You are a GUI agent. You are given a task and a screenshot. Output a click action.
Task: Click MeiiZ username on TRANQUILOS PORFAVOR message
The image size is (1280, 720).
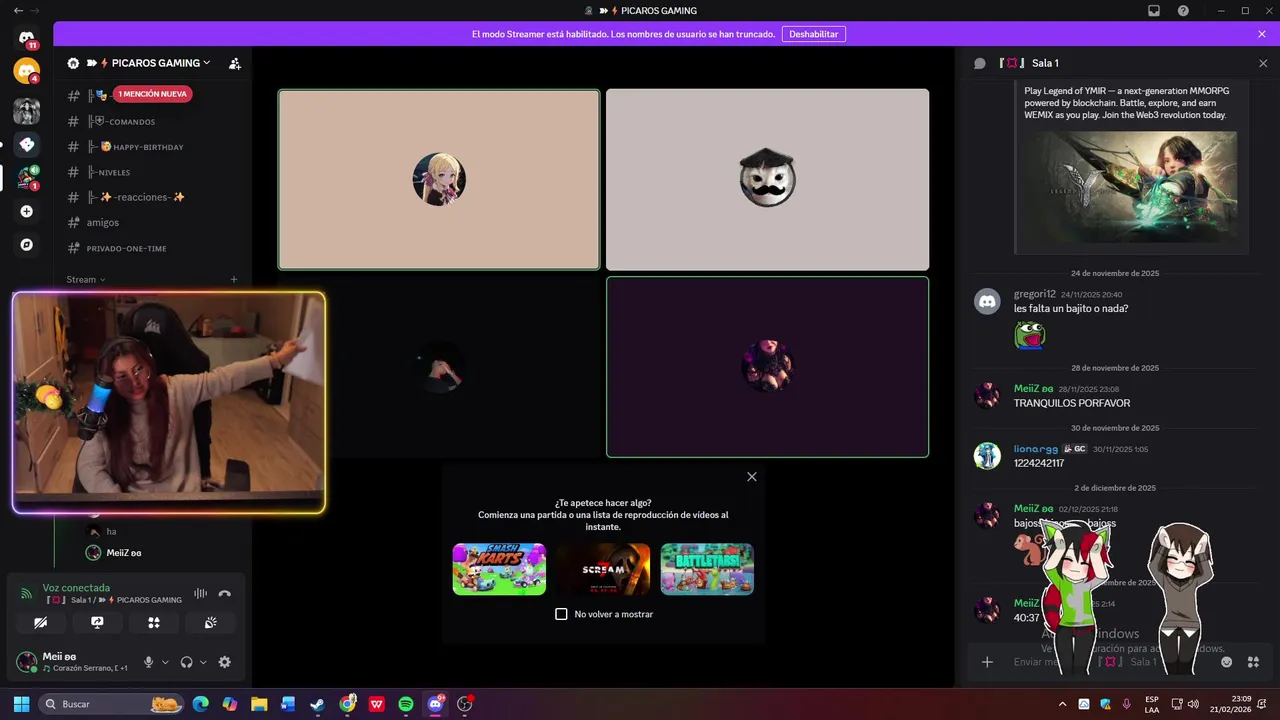click(1033, 388)
